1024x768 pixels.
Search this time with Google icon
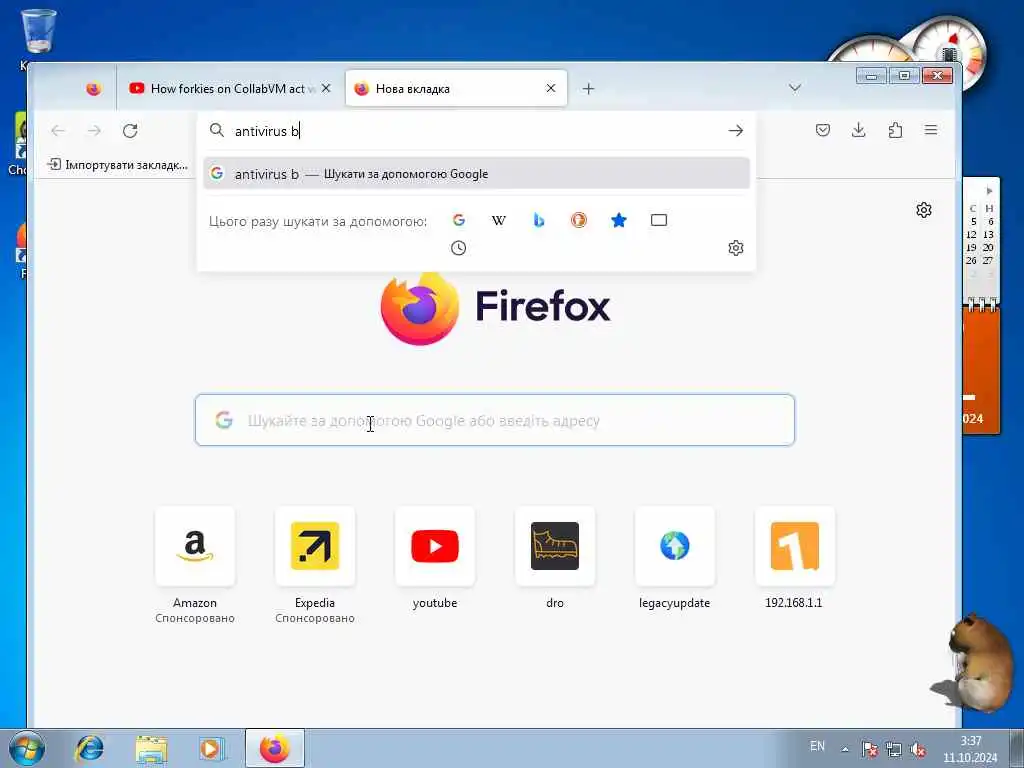click(458, 220)
